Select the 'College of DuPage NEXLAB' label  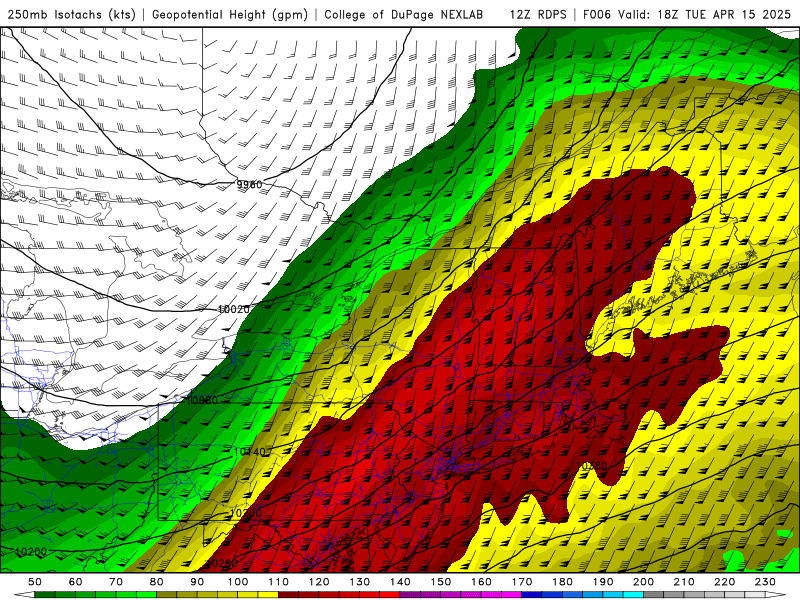(404, 14)
